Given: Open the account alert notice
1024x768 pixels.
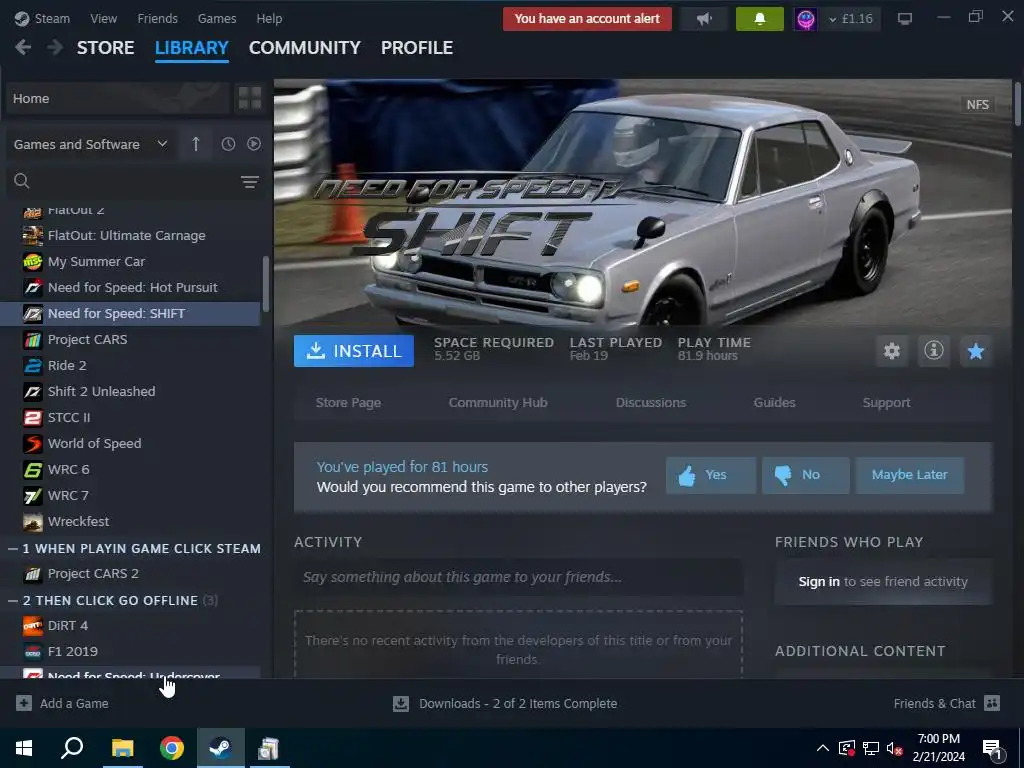Looking at the screenshot, I should (x=587, y=19).
